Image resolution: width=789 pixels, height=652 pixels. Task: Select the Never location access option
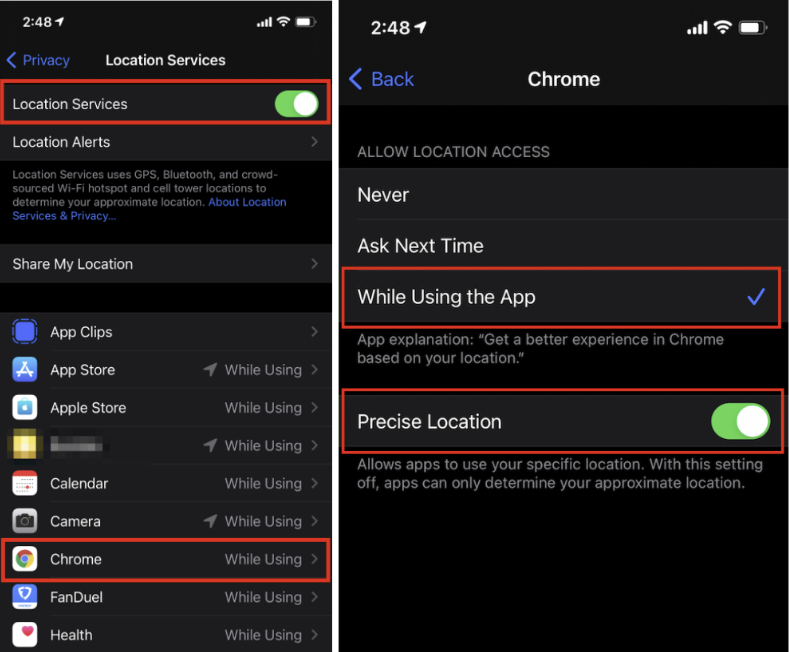[564, 195]
